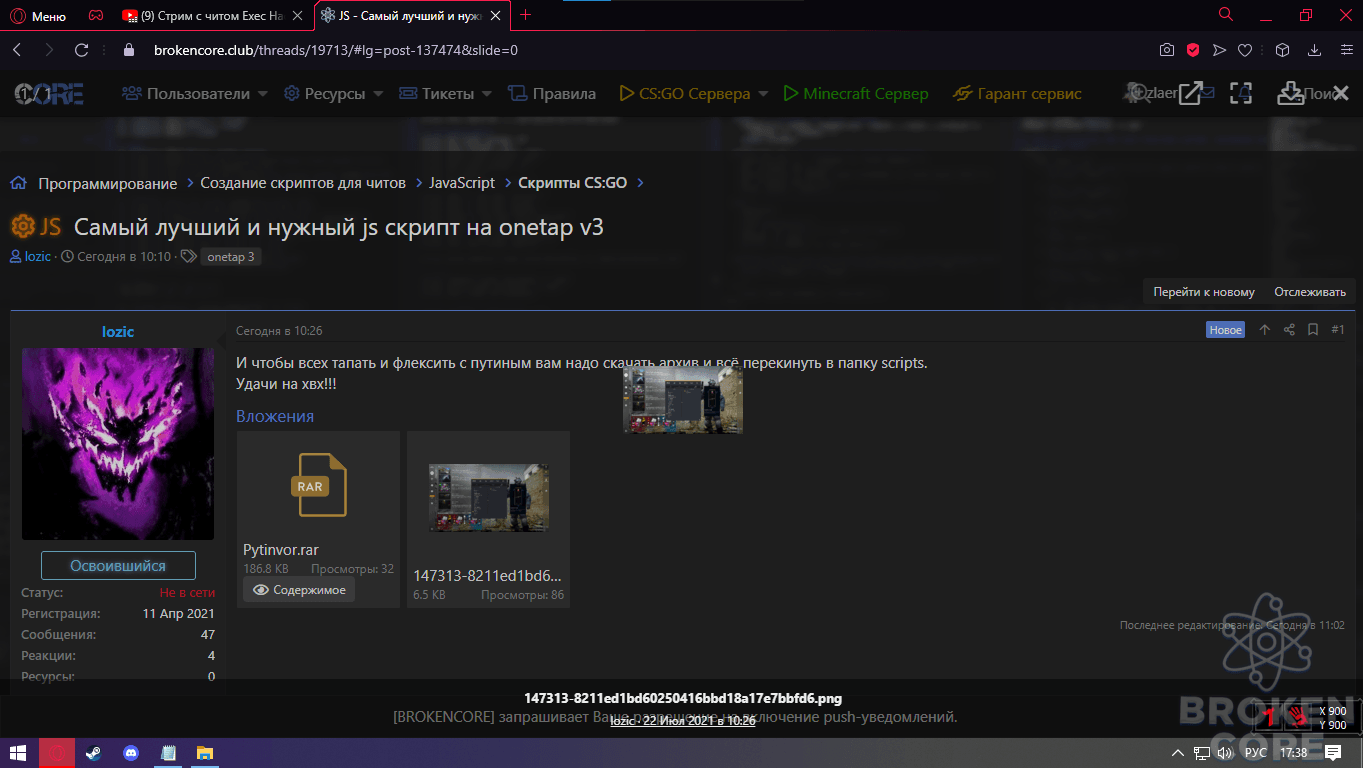Open a new browser tab

[526, 15]
